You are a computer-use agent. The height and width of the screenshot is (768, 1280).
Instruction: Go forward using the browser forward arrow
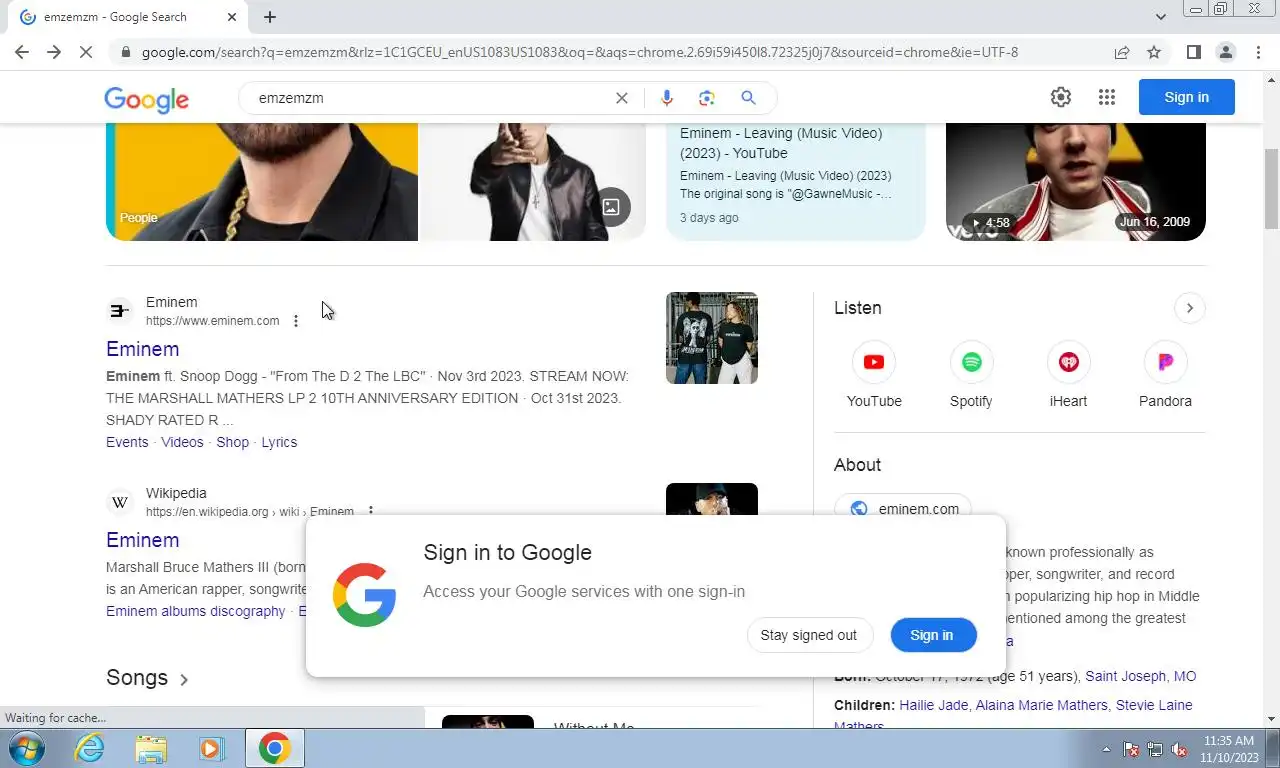54,52
